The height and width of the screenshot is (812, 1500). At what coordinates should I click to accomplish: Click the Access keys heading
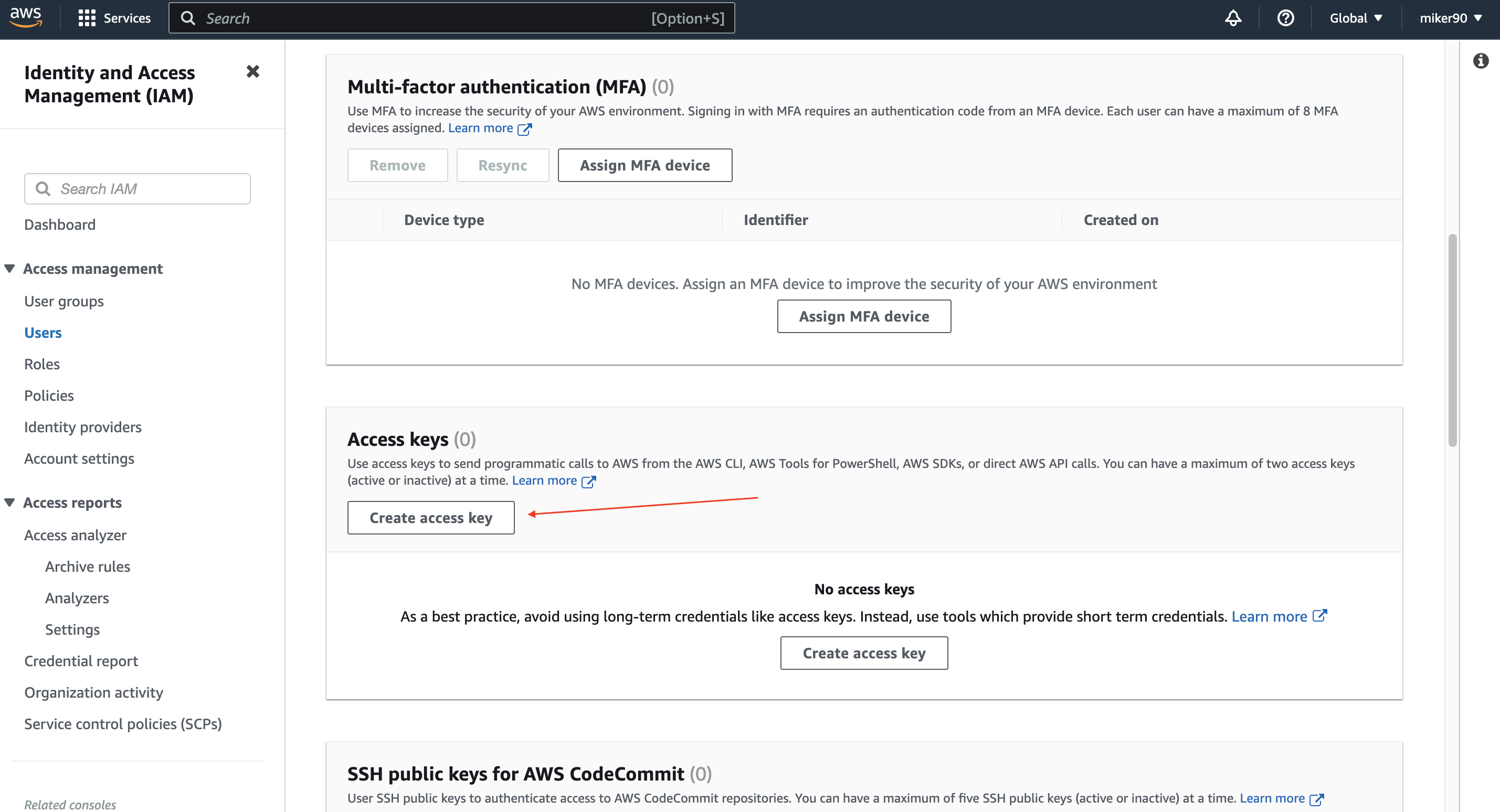tap(398, 439)
